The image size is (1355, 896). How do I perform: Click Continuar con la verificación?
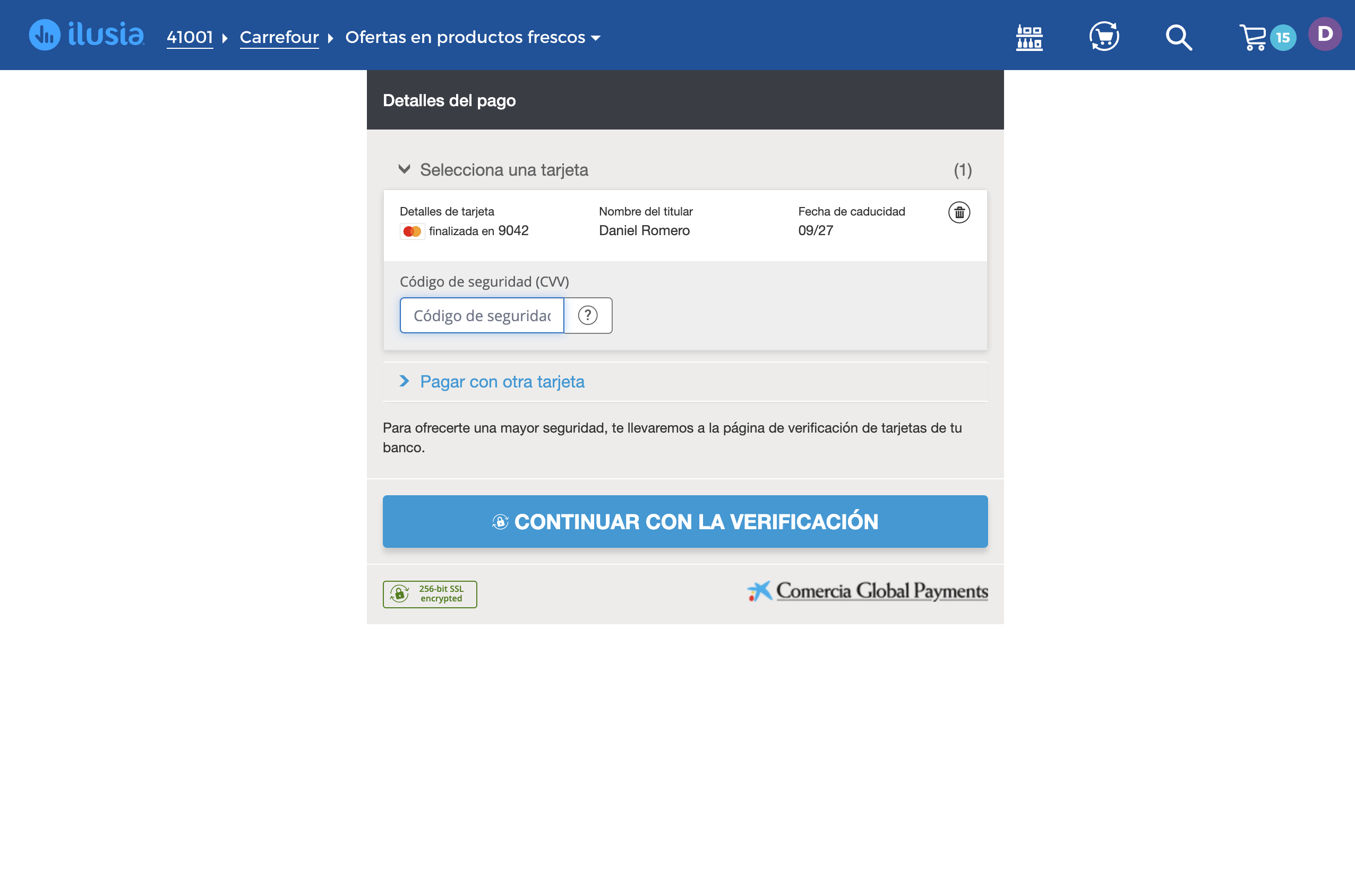(x=684, y=521)
